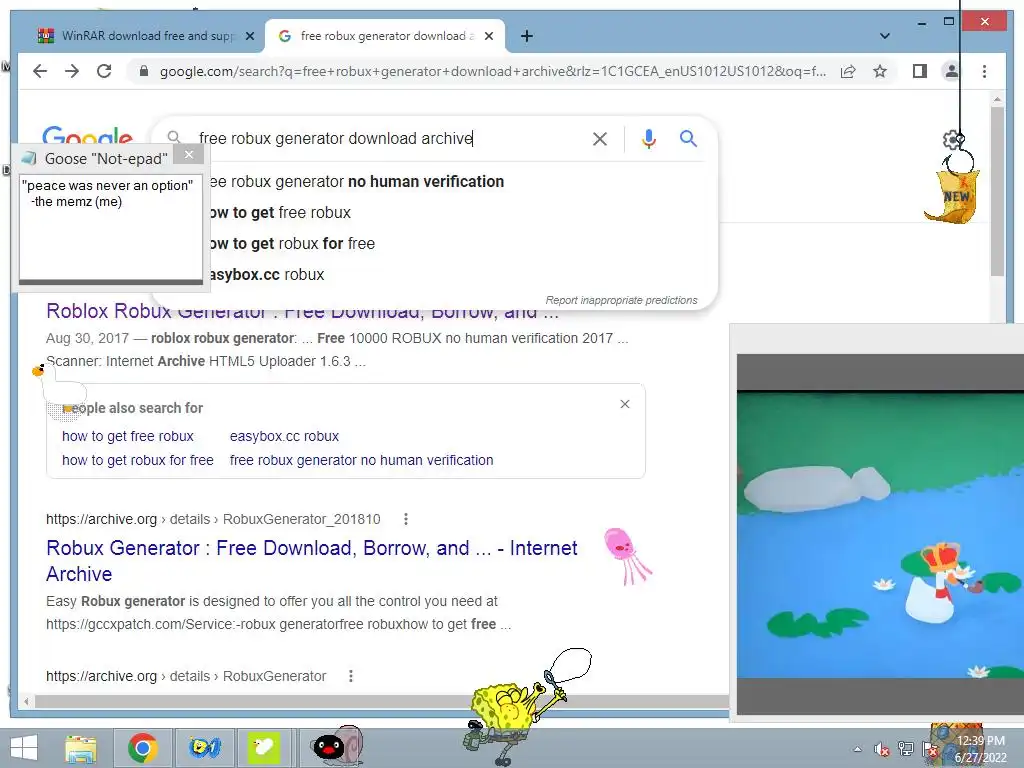
Task: Click the pink jellyfish sprite
Action: [627, 555]
